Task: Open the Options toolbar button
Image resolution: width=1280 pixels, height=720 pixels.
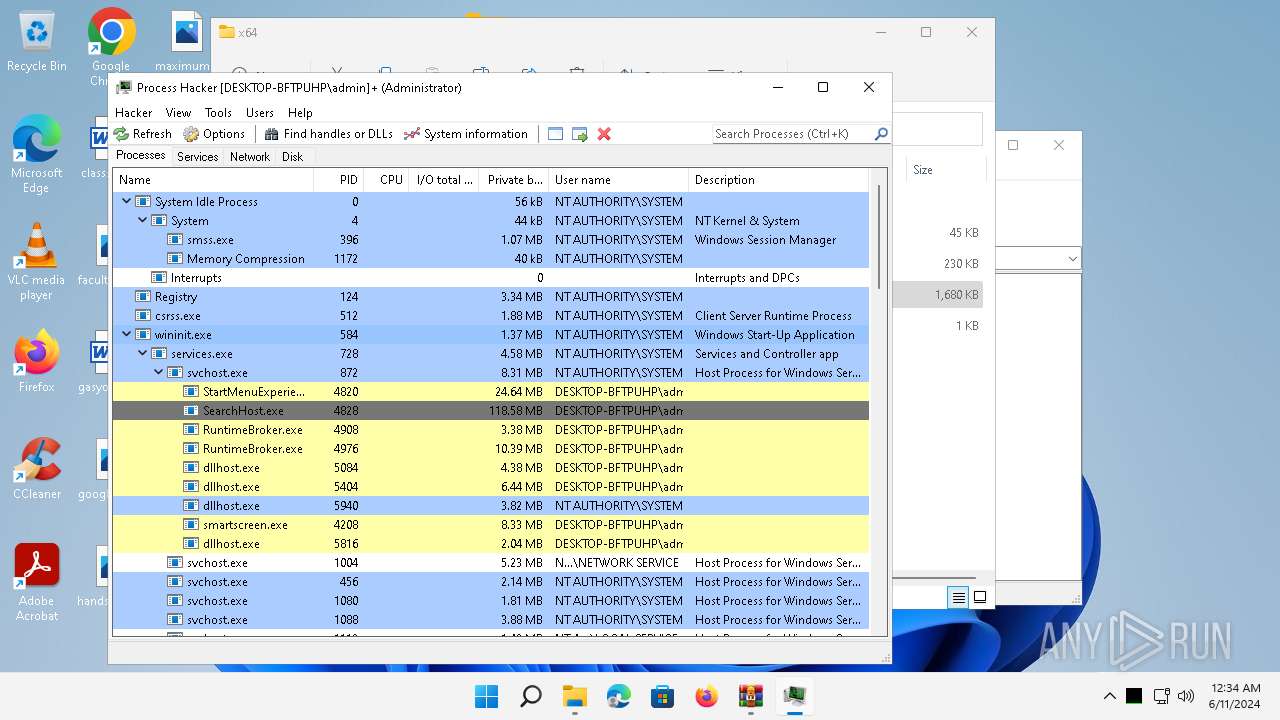Action: point(214,134)
